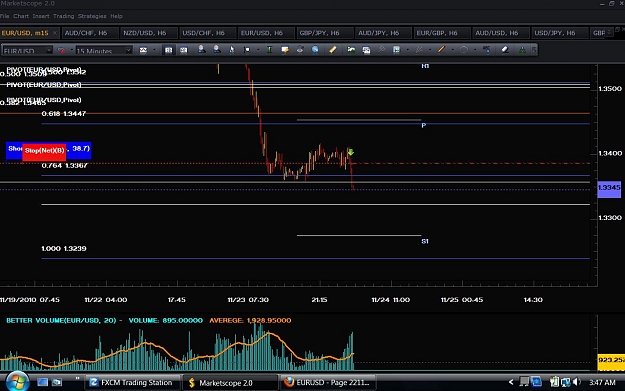Click the red Stop(NetXB) order label
Image resolution: width=625 pixels, height=391 pixels.
(x=44, y=151)
